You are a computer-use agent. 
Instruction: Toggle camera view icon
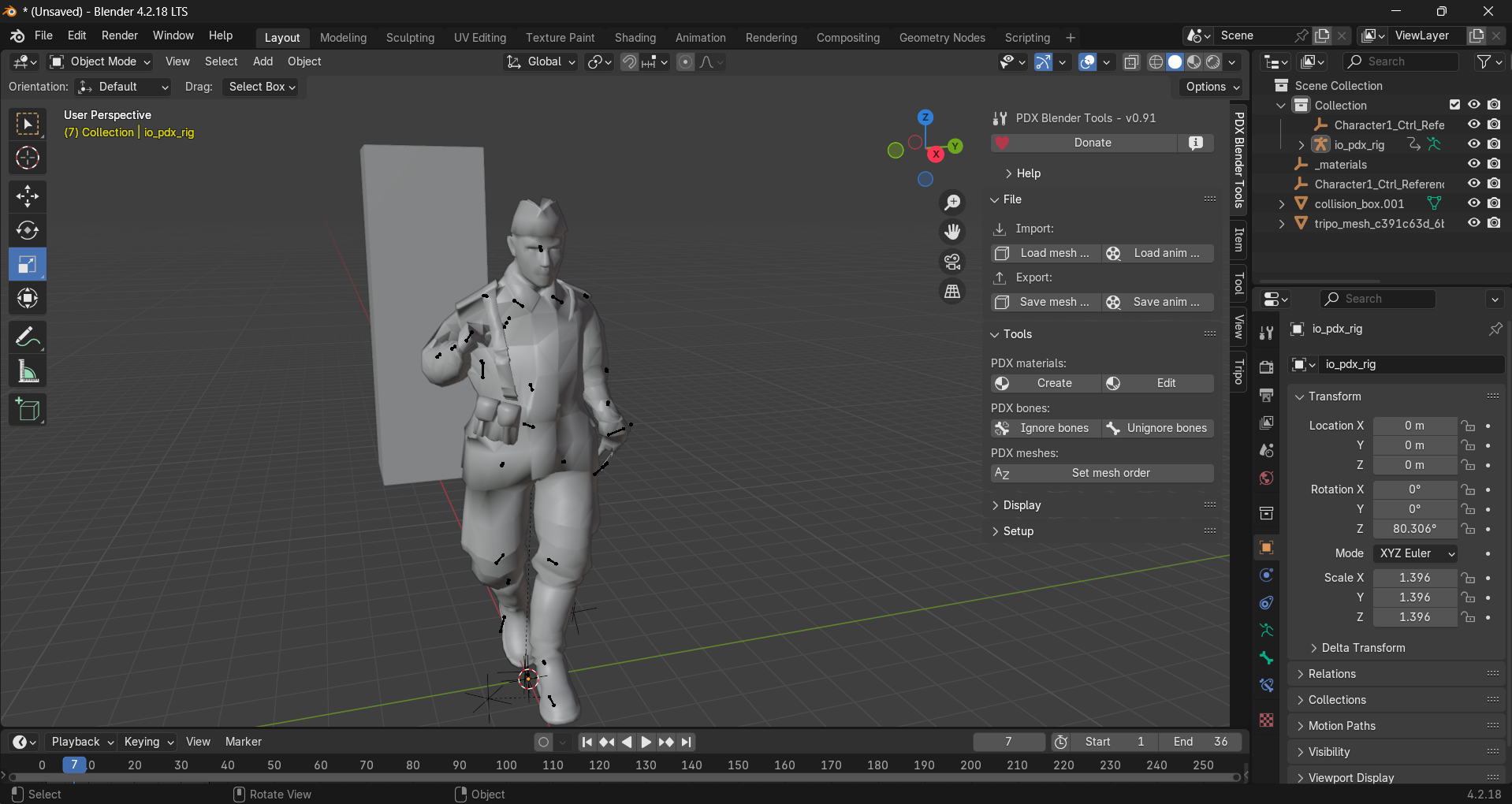(952, 262)
